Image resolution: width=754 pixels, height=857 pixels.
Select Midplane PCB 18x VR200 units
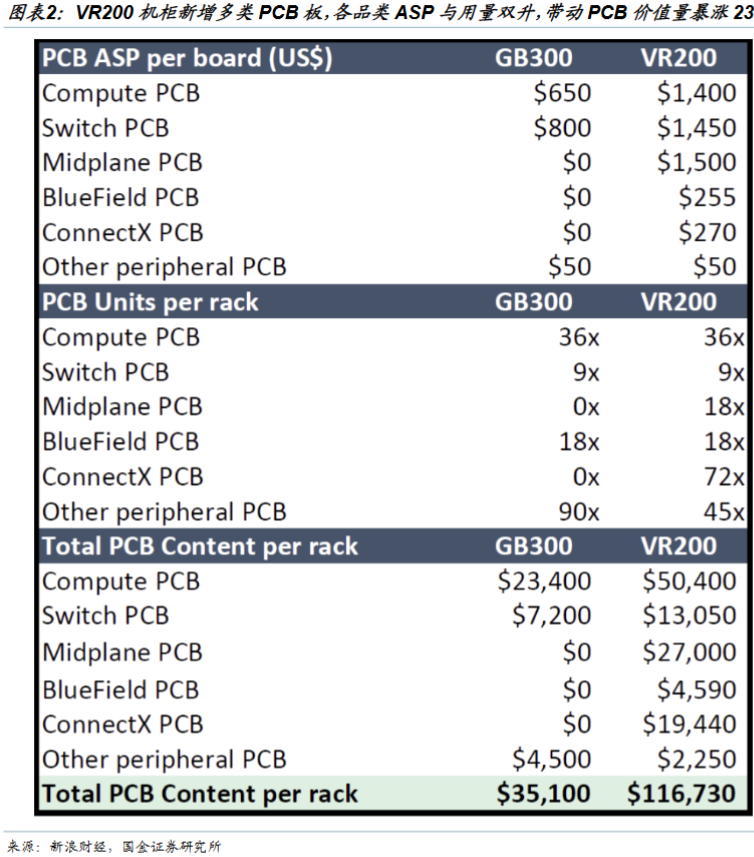point(724,407)
